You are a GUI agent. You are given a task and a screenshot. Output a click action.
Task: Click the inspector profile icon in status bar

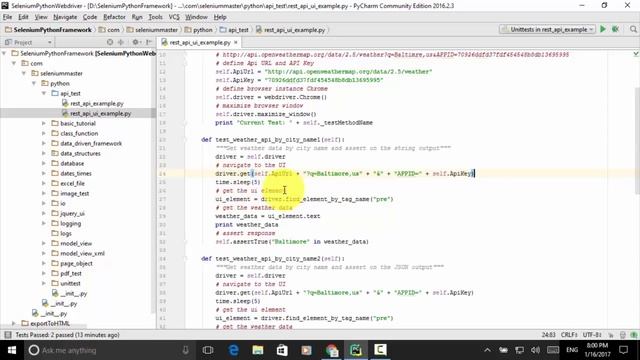tap(623, 335)
